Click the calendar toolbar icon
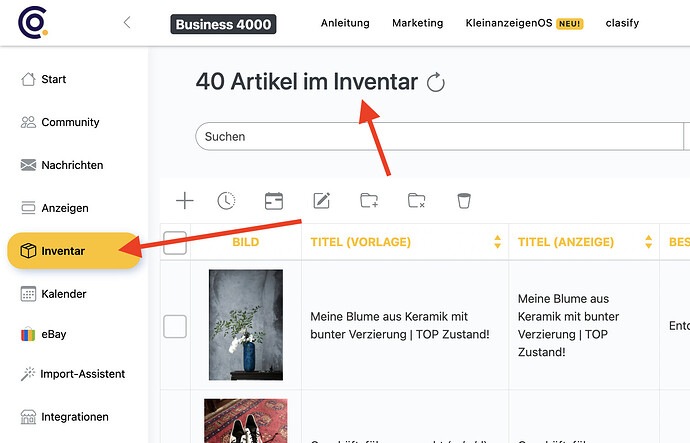The image size is (690, 443). (x=274, y=201)
